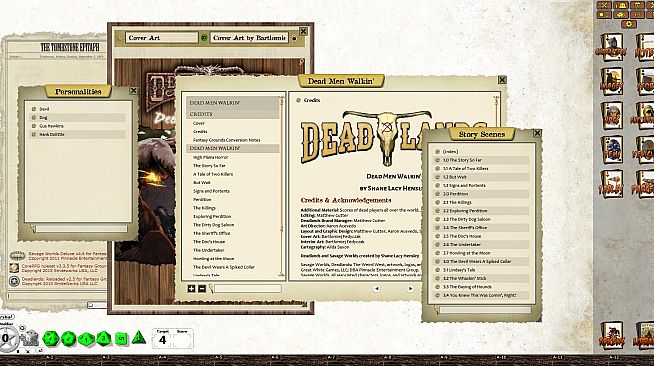Click the empty Score box

pyautogui.click(x=183, y=340)
